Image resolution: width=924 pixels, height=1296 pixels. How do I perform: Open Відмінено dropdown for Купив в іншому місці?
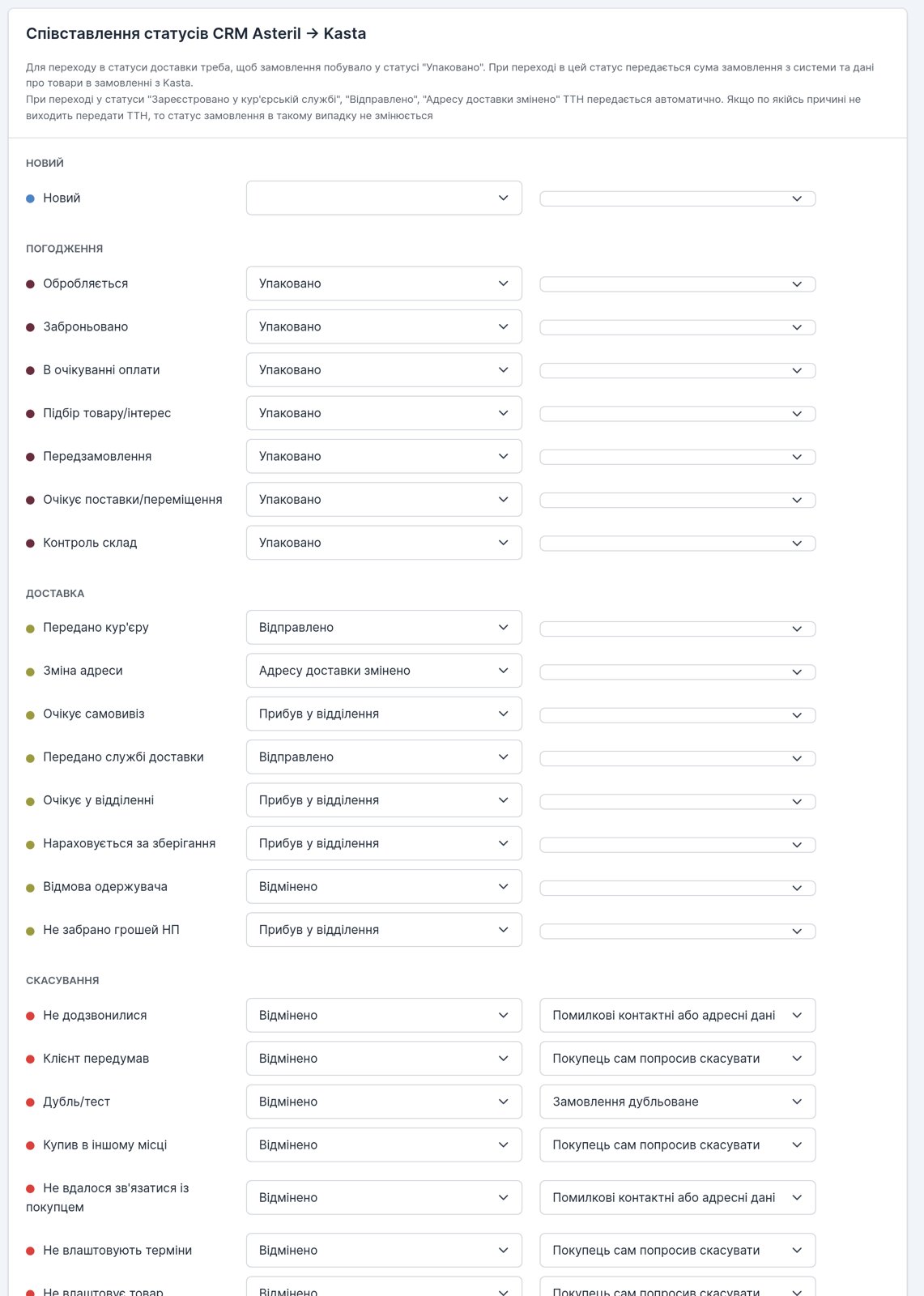pyautogui.click(x=384, y=1145)
